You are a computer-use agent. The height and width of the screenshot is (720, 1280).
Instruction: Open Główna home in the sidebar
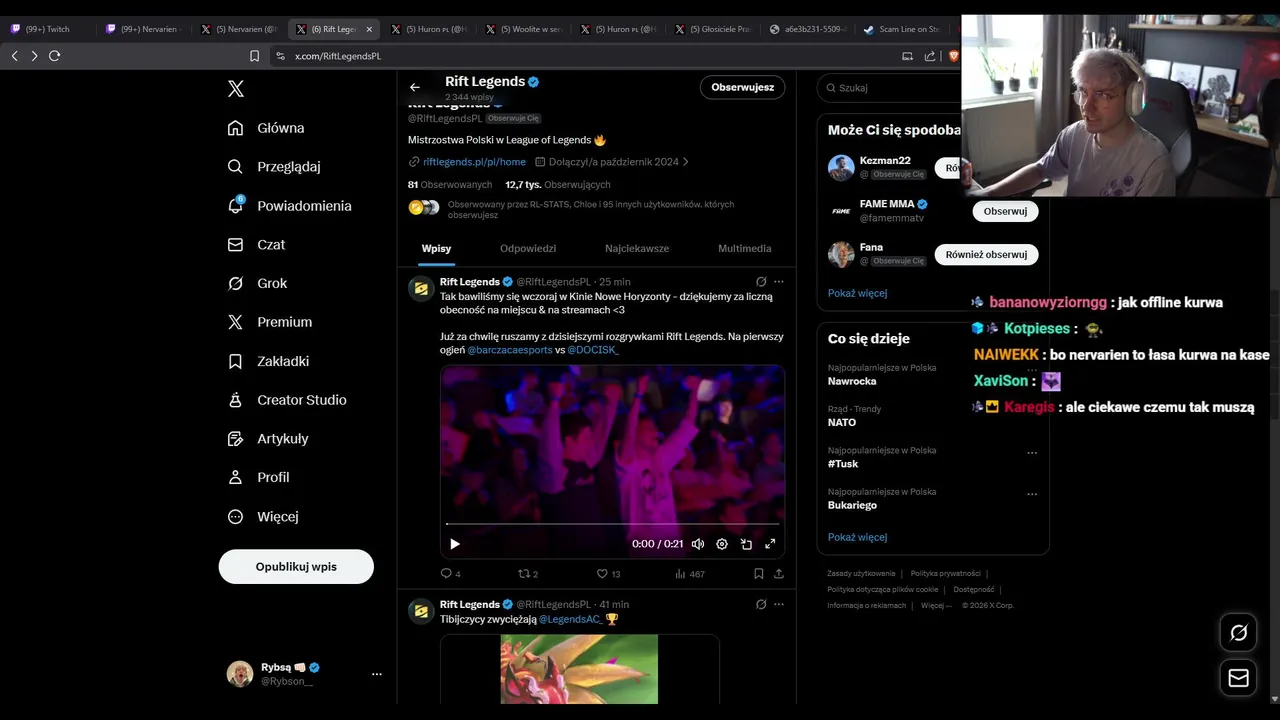266,128
